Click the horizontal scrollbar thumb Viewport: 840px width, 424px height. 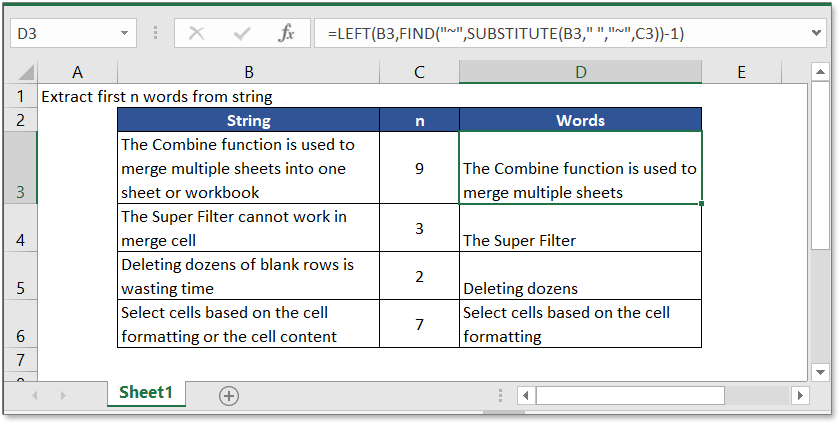click(630, 395)
